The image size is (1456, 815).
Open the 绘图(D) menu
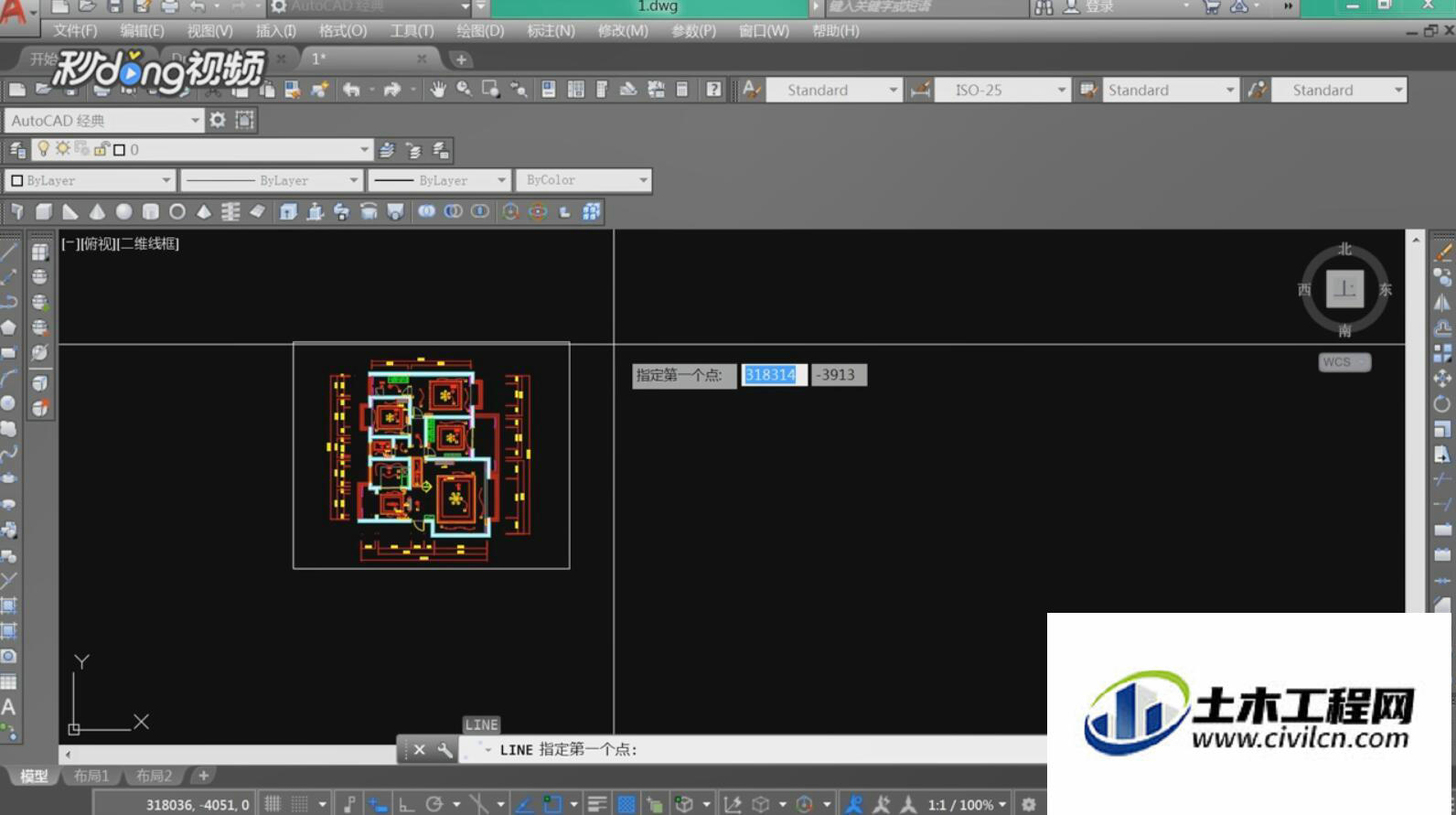pos(480,30)
